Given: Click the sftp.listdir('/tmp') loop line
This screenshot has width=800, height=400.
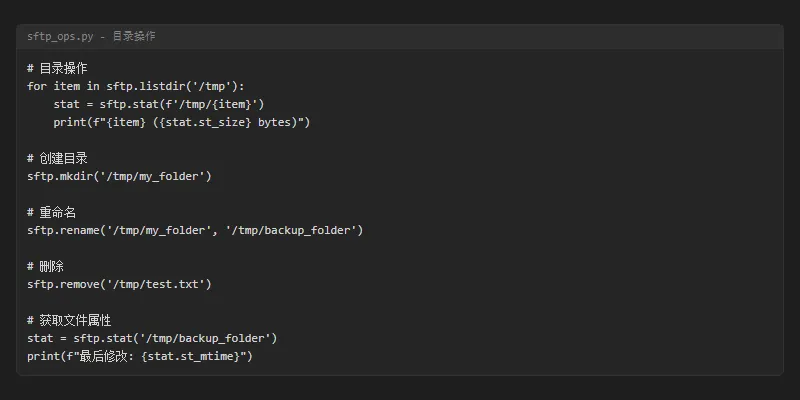Looking at the screenshot, I should 136,86.
